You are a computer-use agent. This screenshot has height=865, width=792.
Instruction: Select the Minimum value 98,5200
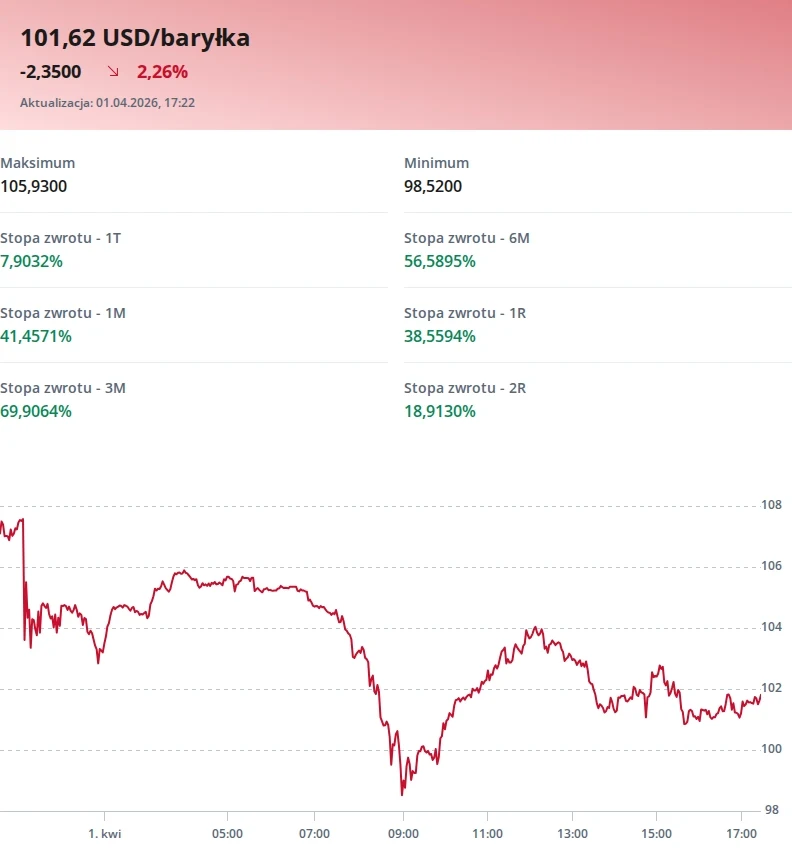click(x=433, y=186)
